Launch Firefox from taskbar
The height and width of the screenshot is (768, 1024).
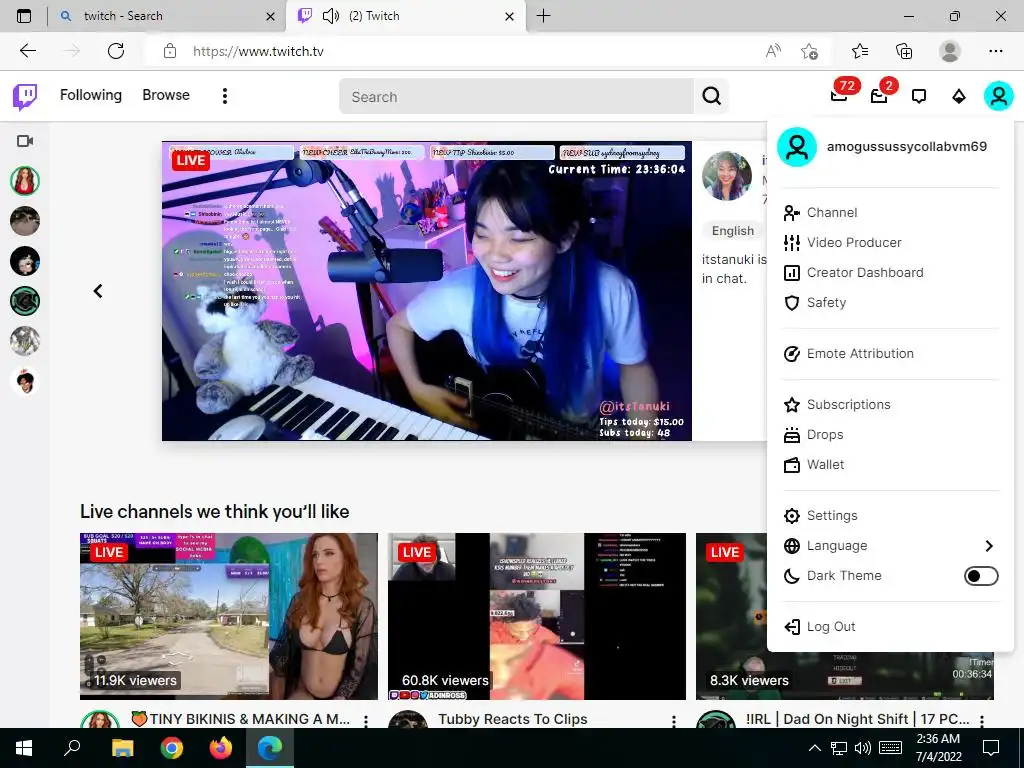click(221, 748)
